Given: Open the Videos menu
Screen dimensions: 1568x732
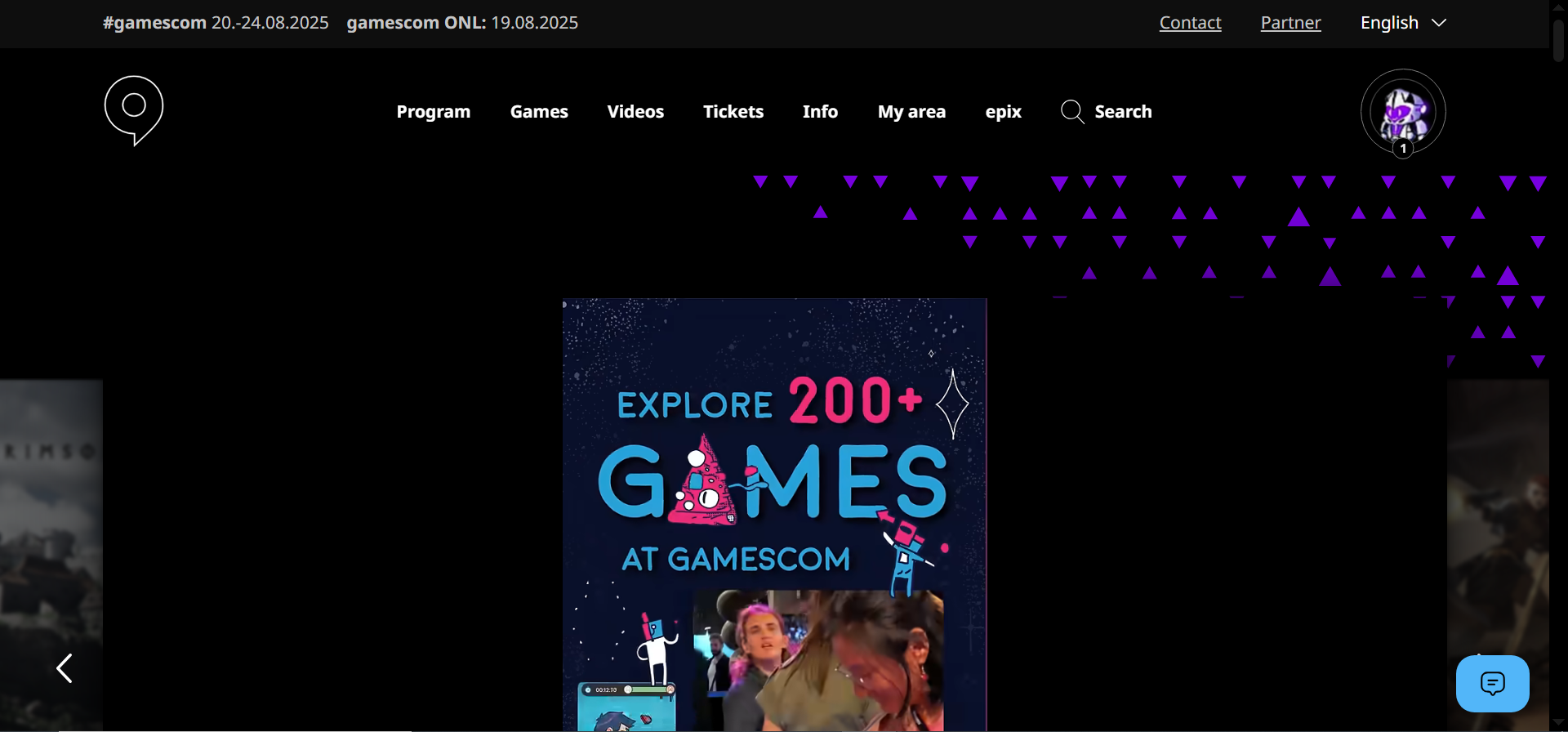Looking at the screenshot, I should click(x=635, y=112).
